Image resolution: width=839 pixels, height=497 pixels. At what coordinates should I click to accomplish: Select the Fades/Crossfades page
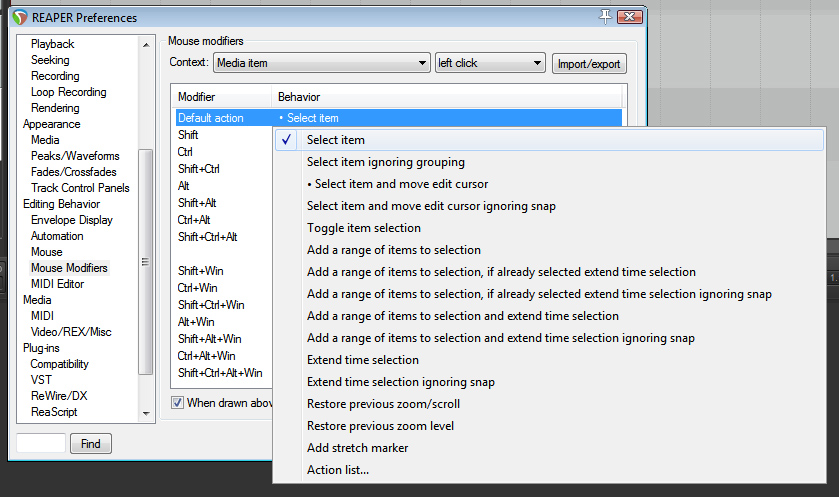73,172
